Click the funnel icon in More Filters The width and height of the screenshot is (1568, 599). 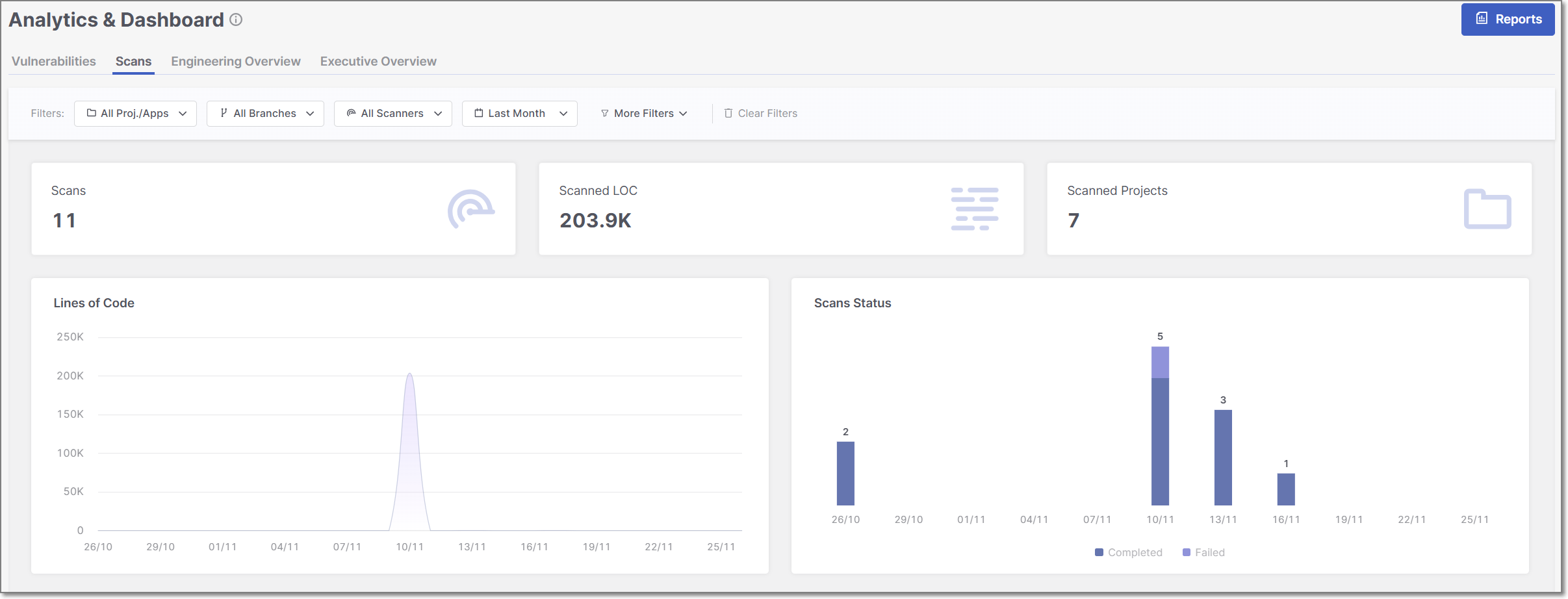coord(605,114)
